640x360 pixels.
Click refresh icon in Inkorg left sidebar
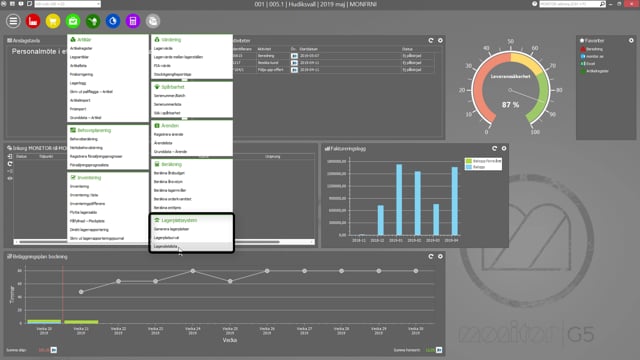pyautogui.click(x=10, y=164)
